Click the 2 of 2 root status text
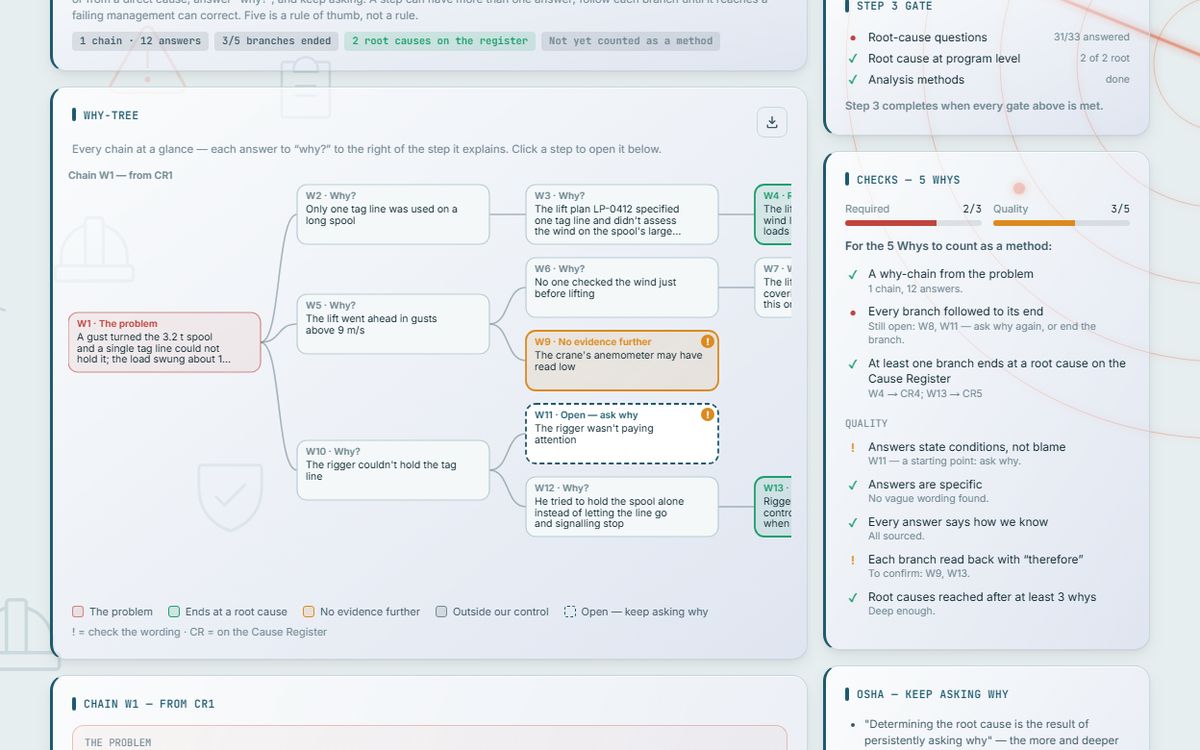Screen dimensions: 1200x750 [x=1105, y=58]
